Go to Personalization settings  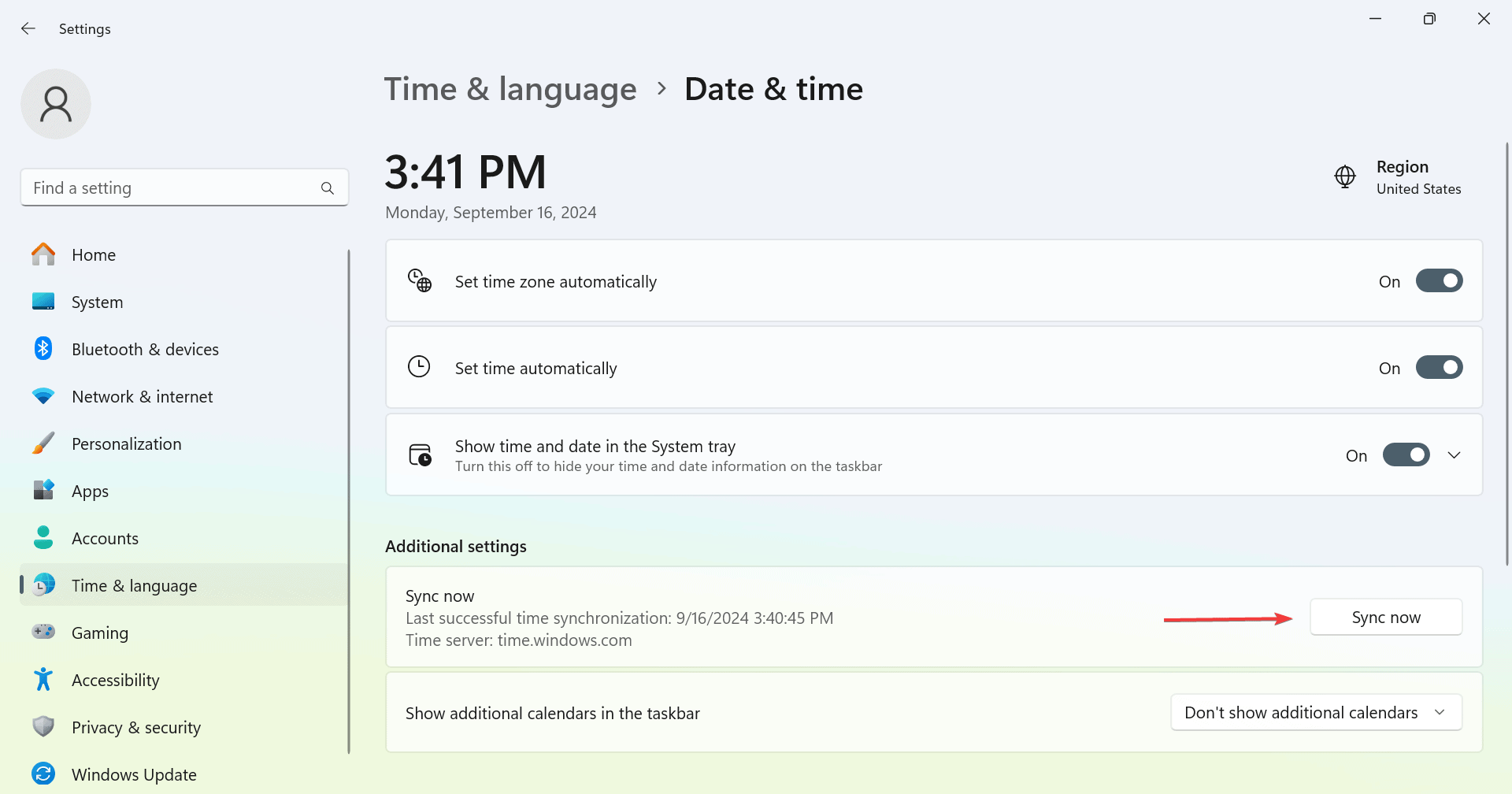(126, 444)
